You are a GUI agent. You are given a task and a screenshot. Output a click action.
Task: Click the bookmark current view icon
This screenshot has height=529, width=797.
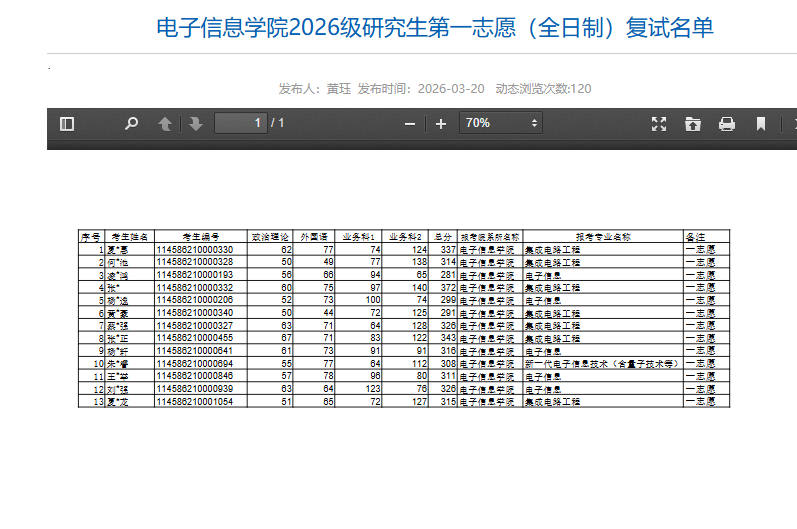pos(761,123)
